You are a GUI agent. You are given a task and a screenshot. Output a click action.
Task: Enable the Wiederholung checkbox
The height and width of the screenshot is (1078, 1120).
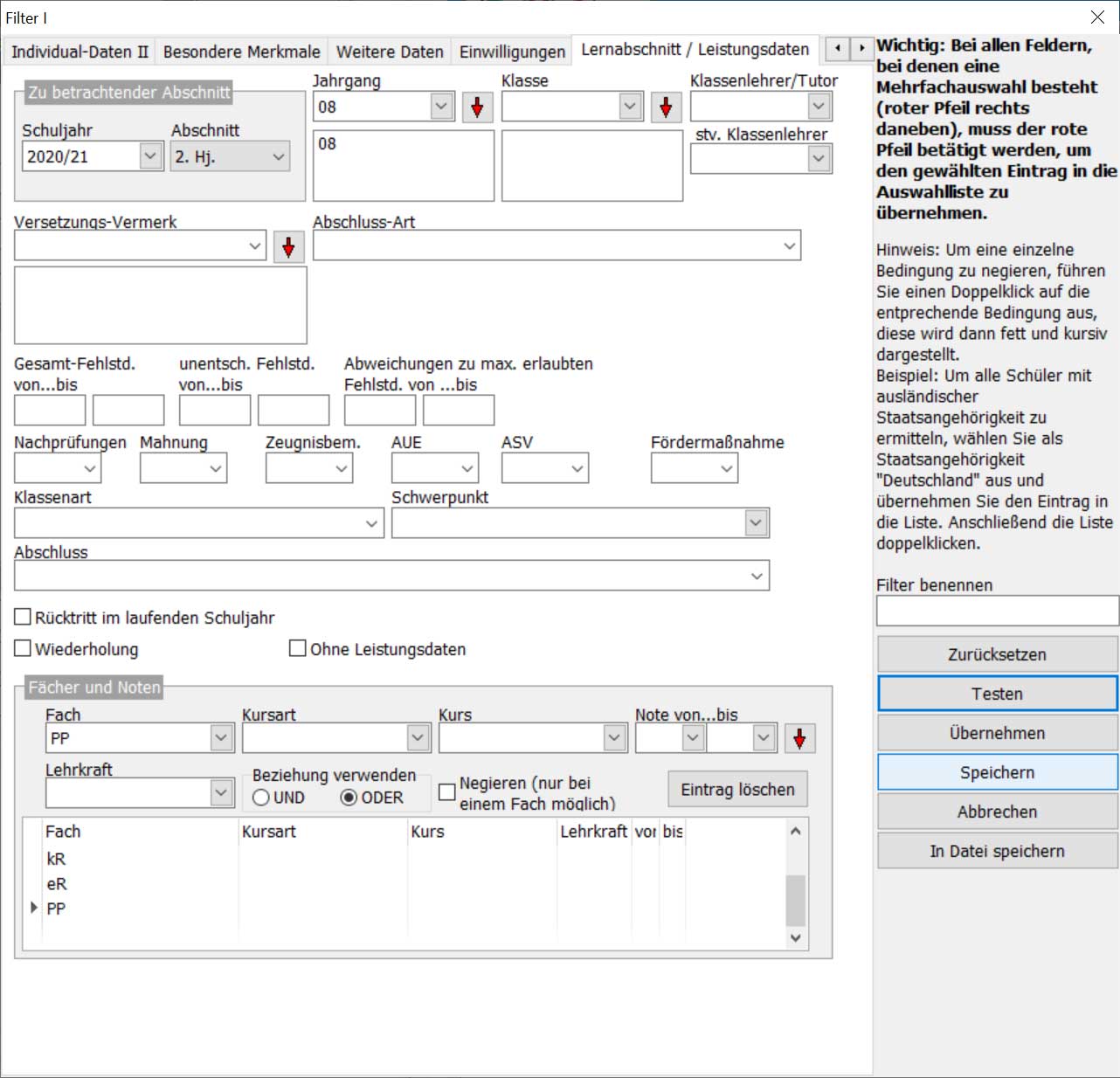(24, 648)
